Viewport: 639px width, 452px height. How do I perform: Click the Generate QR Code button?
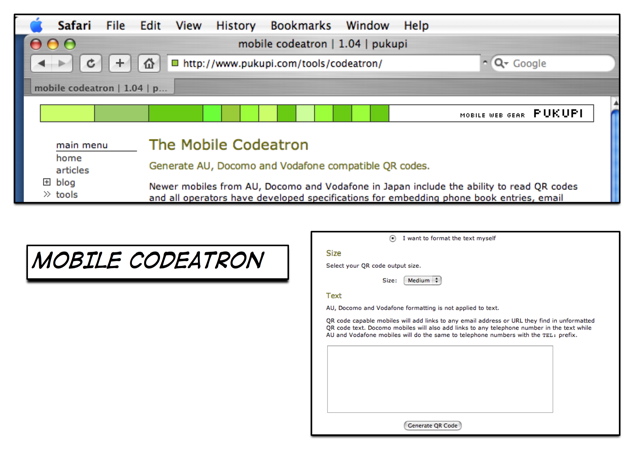click(x=432, y=426)
